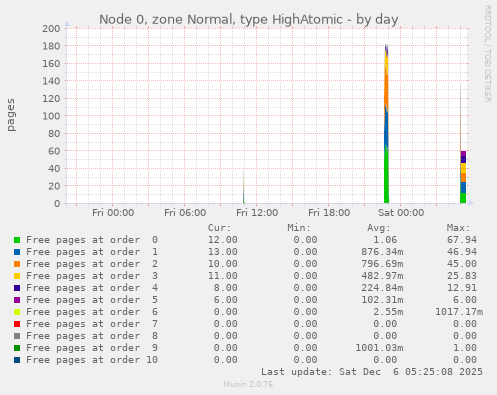Click the 'Avg:' column header
Image resolution: width=497 pixels, height=395 pixels.
pyautogui.click(x=379, y=228)
